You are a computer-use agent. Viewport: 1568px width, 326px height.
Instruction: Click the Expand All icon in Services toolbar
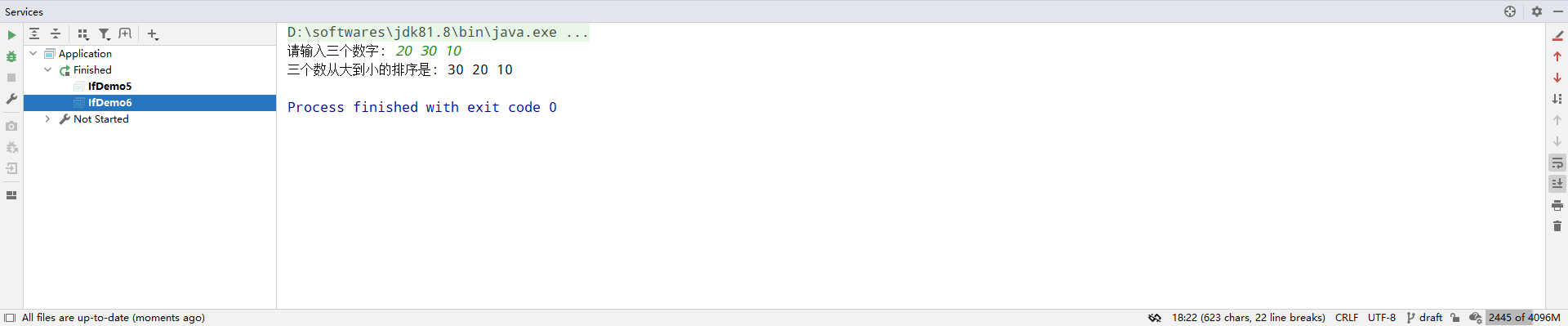(x=34, y=33)
